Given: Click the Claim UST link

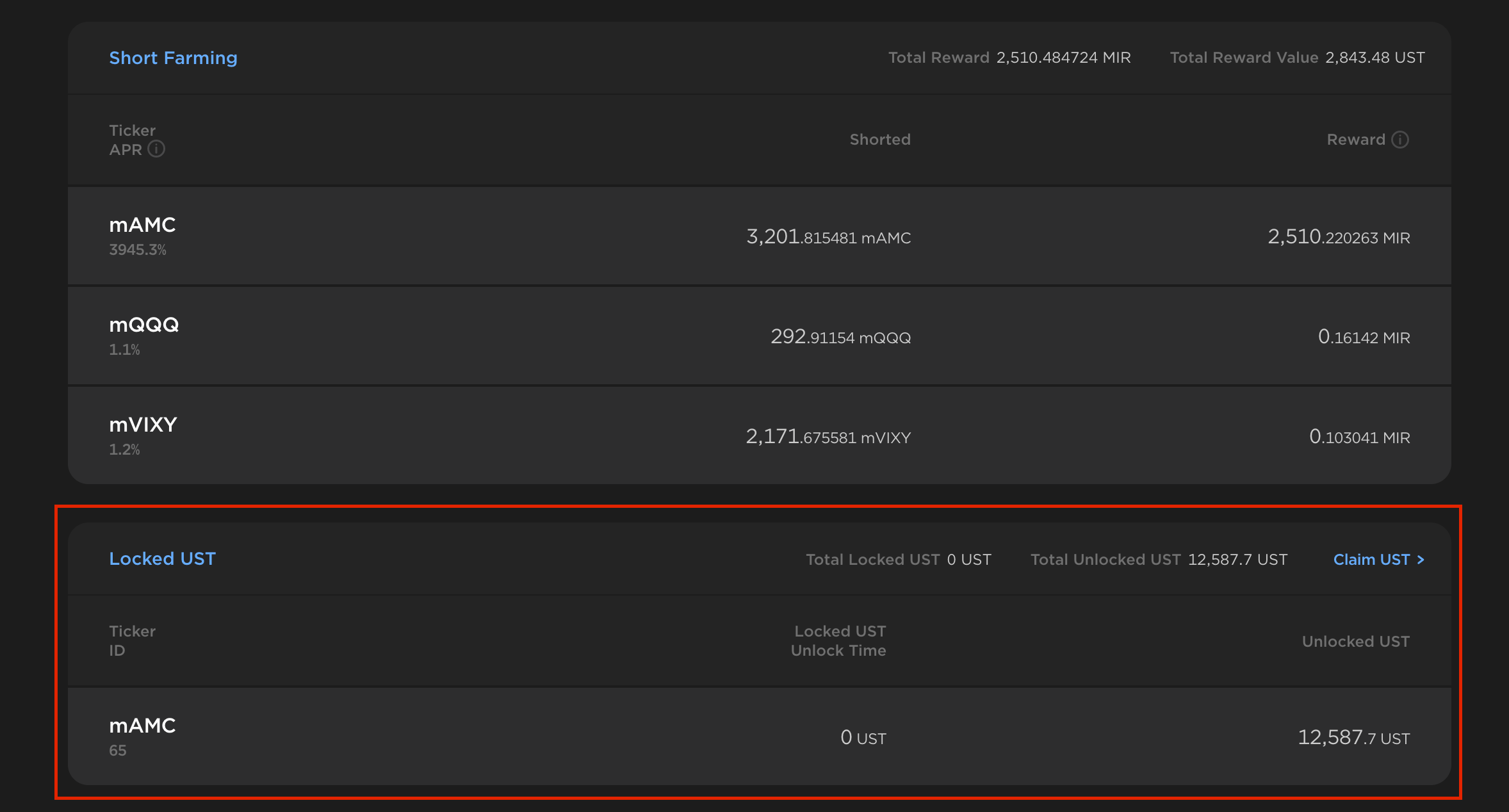Looking at the screenshot, I should coord(1378,560).
